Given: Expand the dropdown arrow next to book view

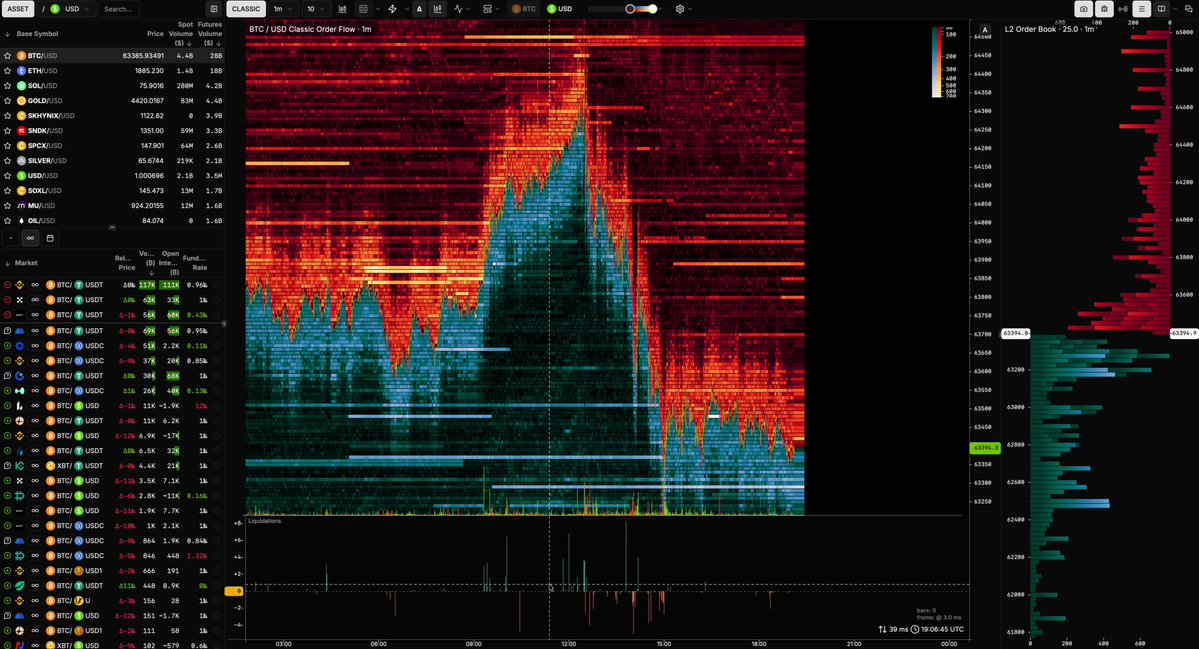Looking at the screenshot, I should tap(1175, 9).
